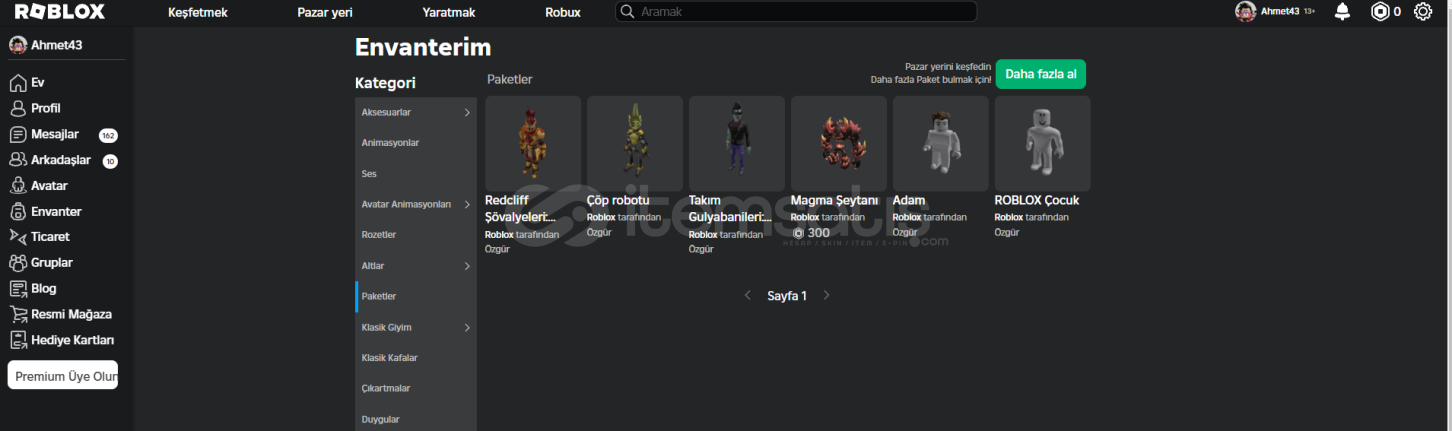Image resolution: width=1452 pixels, height=431 pixels.
Task: Click the Blog sidebar icon
Action: [18, 288]
